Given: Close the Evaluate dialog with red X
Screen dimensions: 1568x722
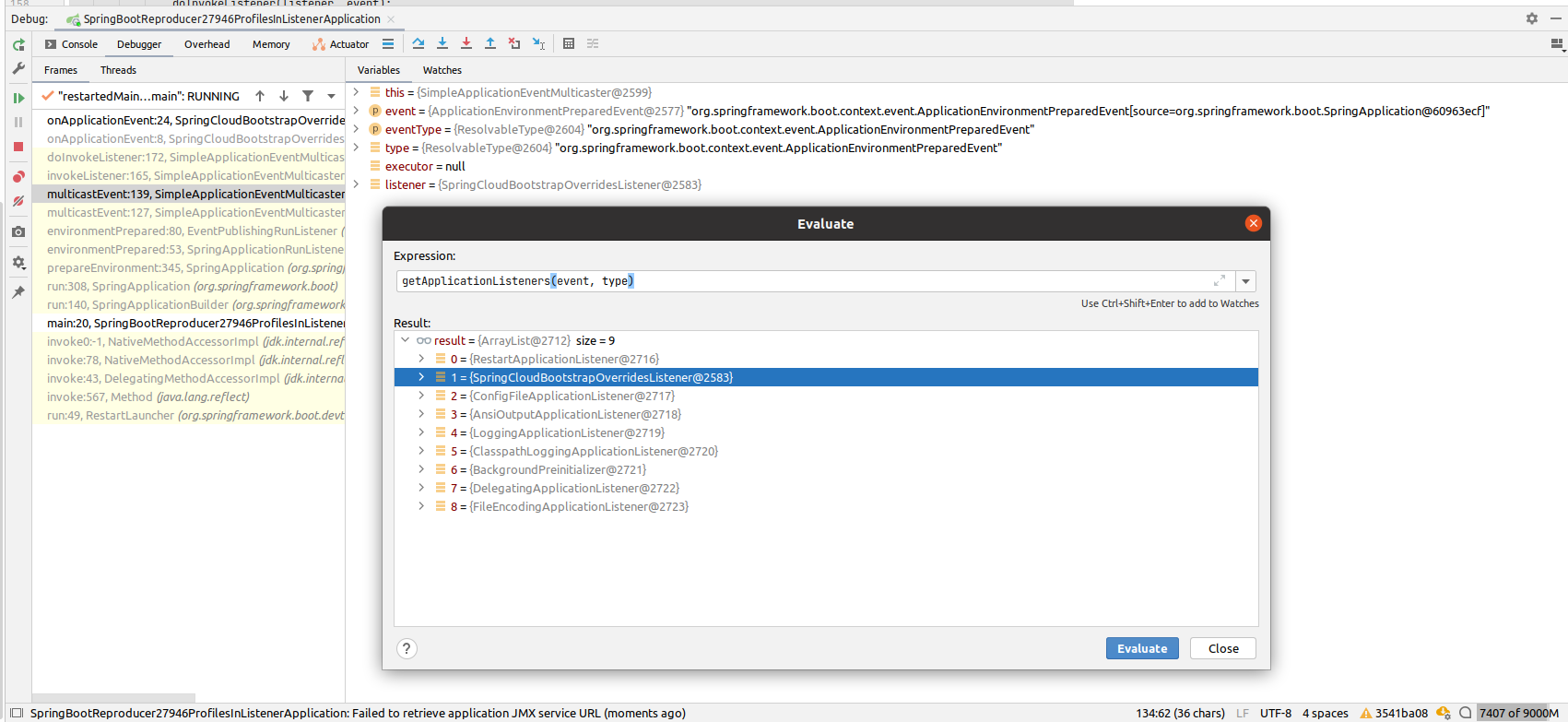Looking at the screenshot, I should (1253, 223).
